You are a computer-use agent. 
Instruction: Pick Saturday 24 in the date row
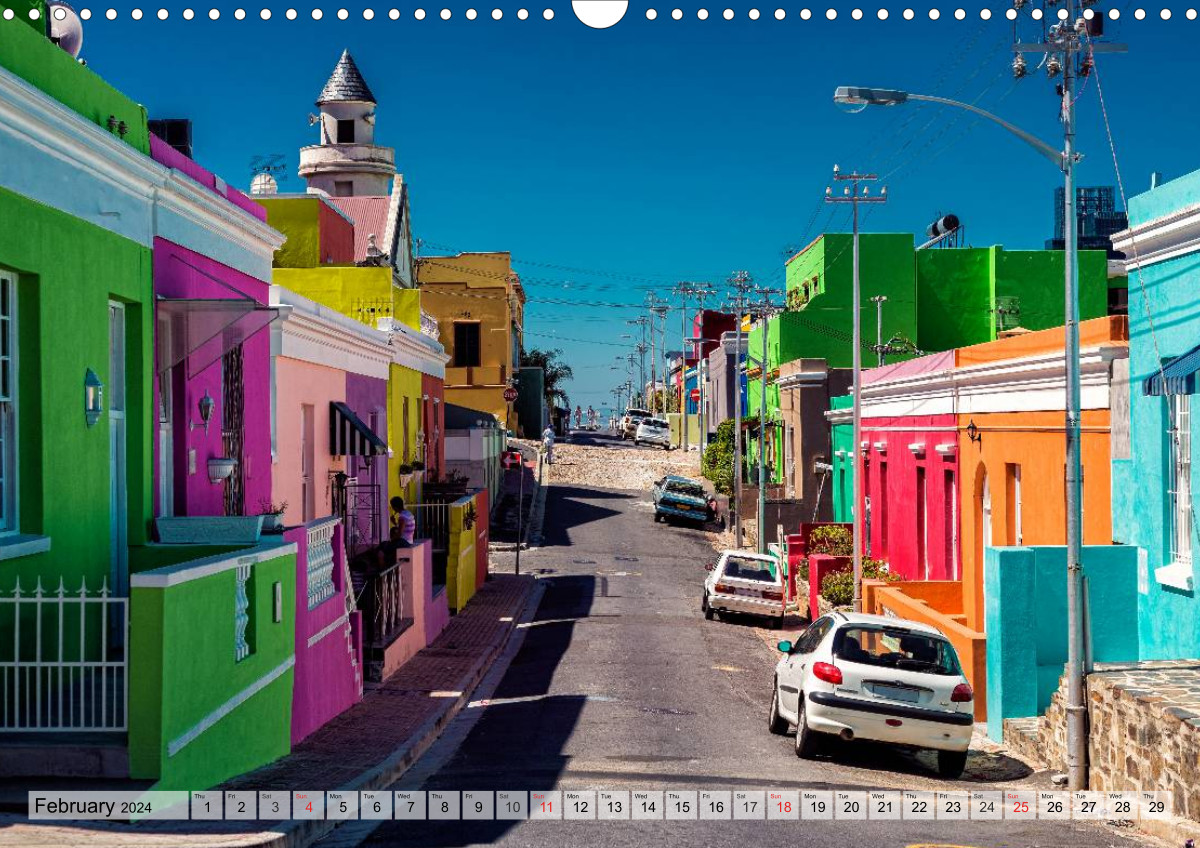(x=988, y=806)
